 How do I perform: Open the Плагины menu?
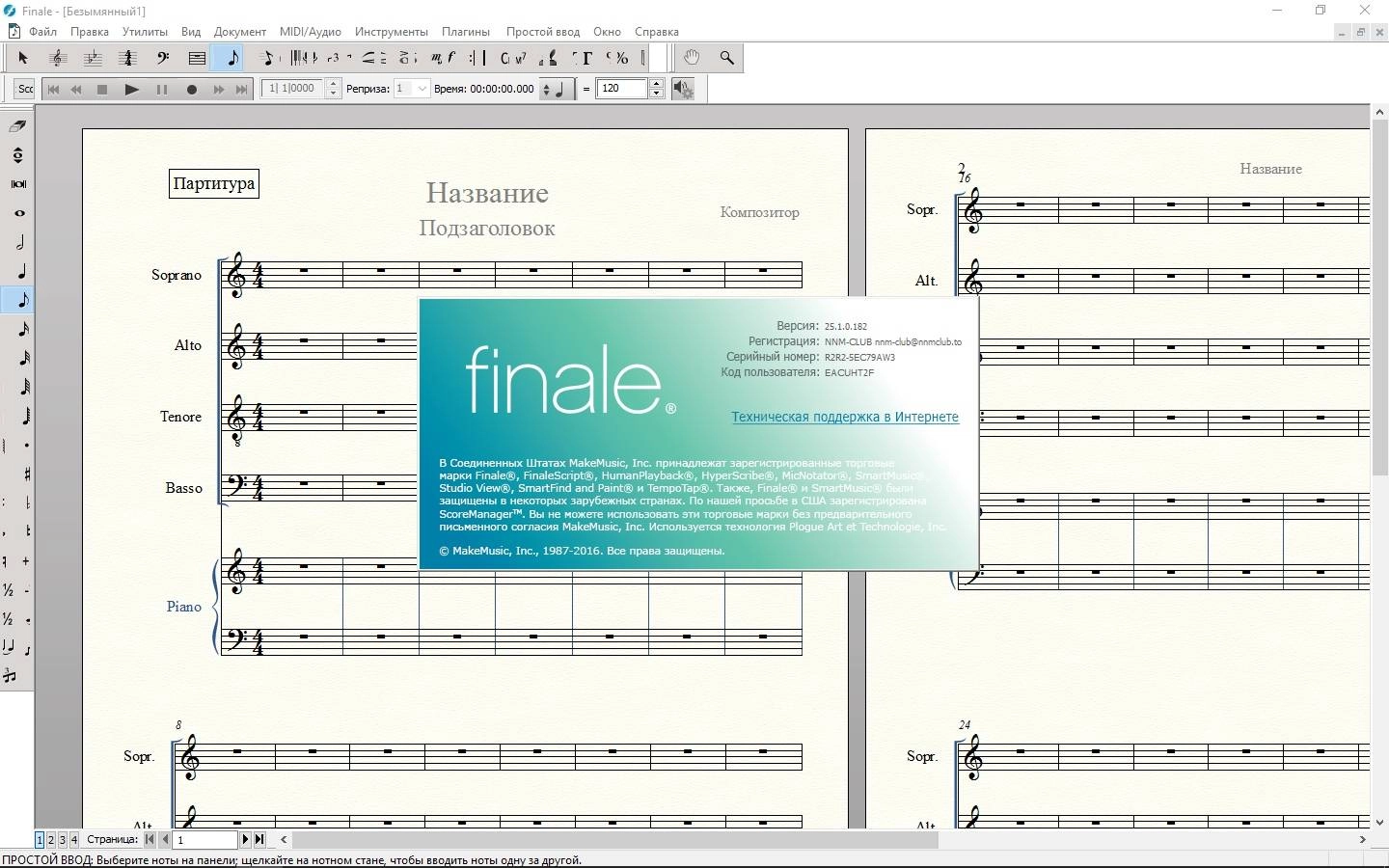(466, 32)
